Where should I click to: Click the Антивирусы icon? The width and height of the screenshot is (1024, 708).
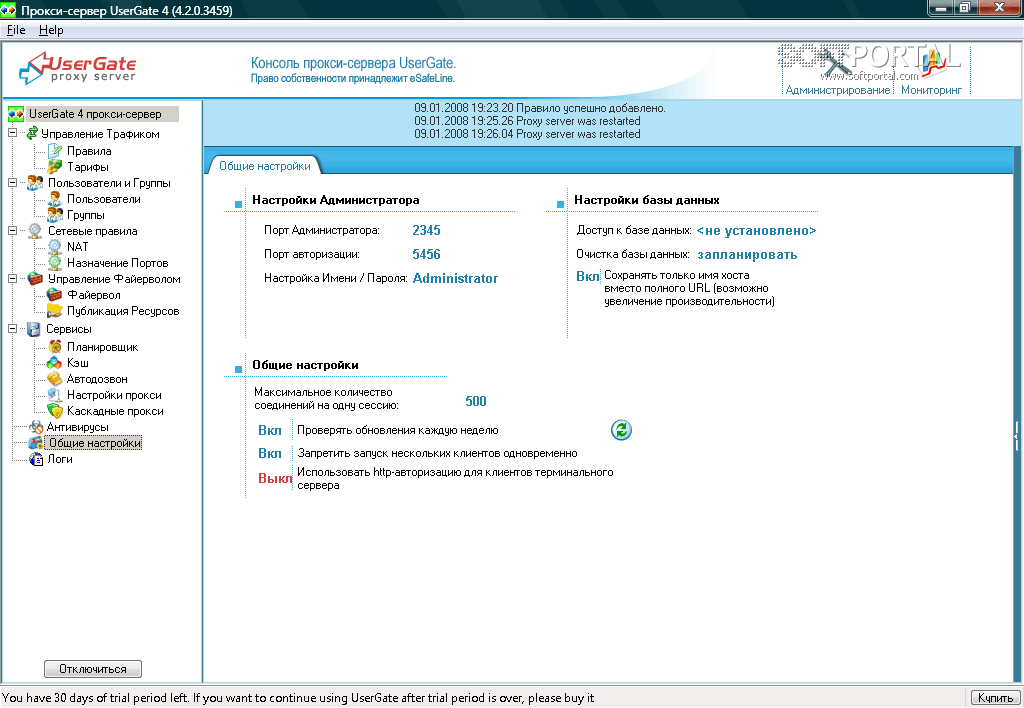tap(37, 426)
